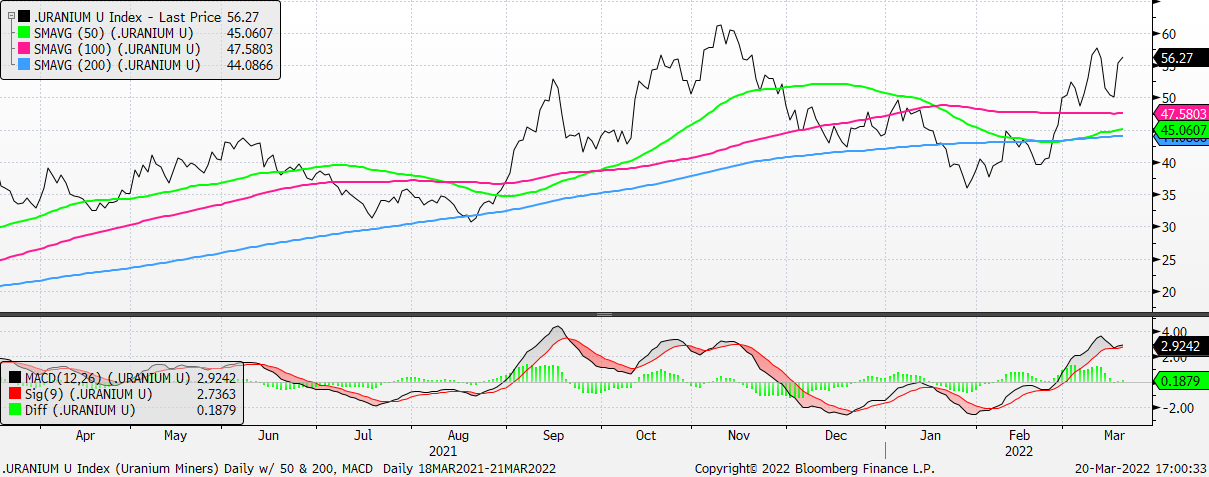
Task: Click the 60 price axis label
Action: pyautogui.click(x=1168, y=32)
